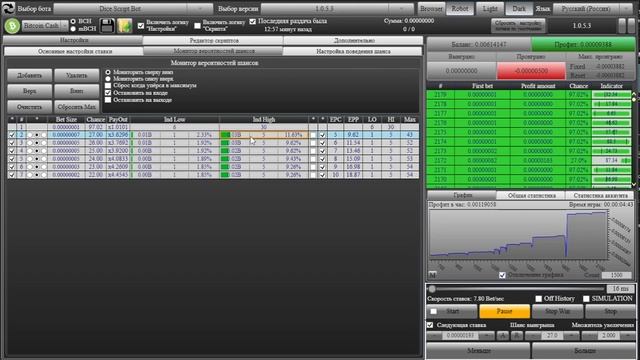Select Мониторить сверху вниз radio option
This screenshot has height=360, width=640.
(x=108, y=72)
